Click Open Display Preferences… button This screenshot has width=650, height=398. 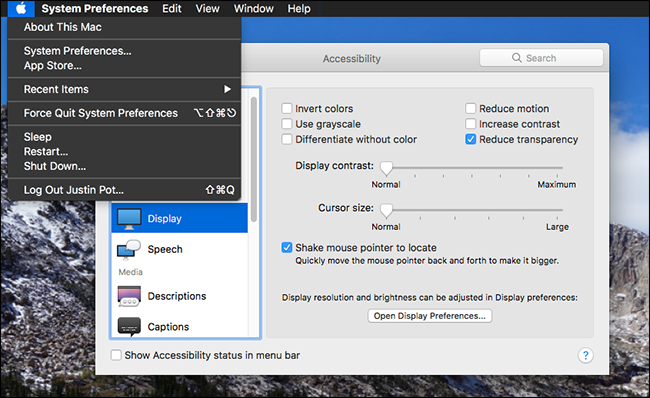click(429, 316)
